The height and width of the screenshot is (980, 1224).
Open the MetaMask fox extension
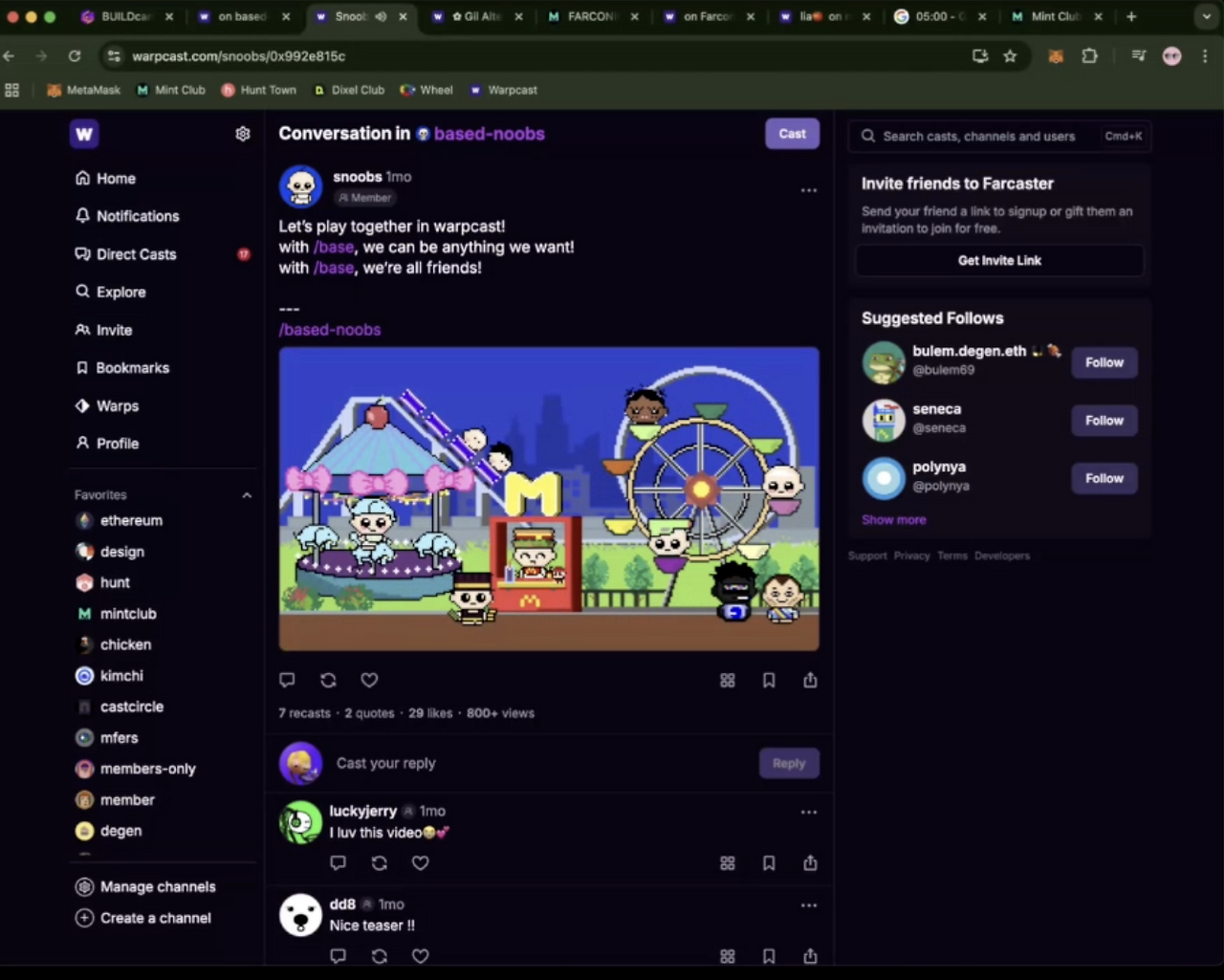click(x=1056, y=56)
